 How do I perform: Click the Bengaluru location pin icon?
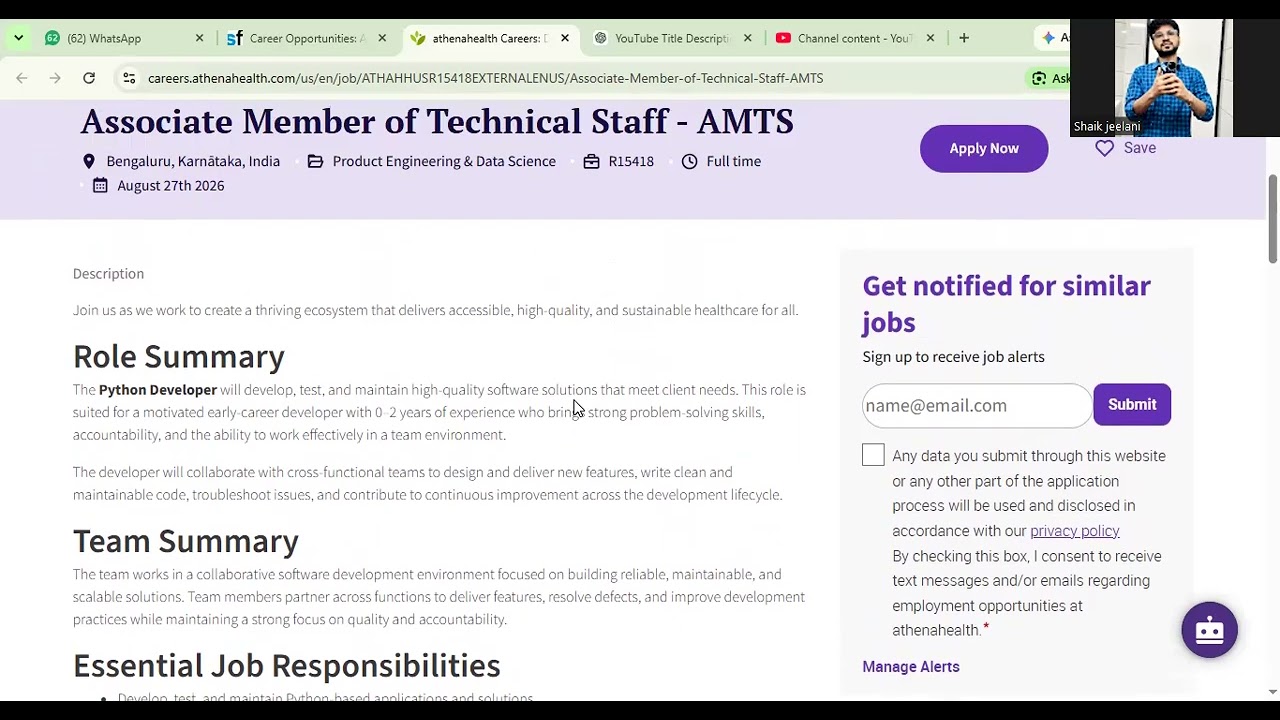(89, 161)
